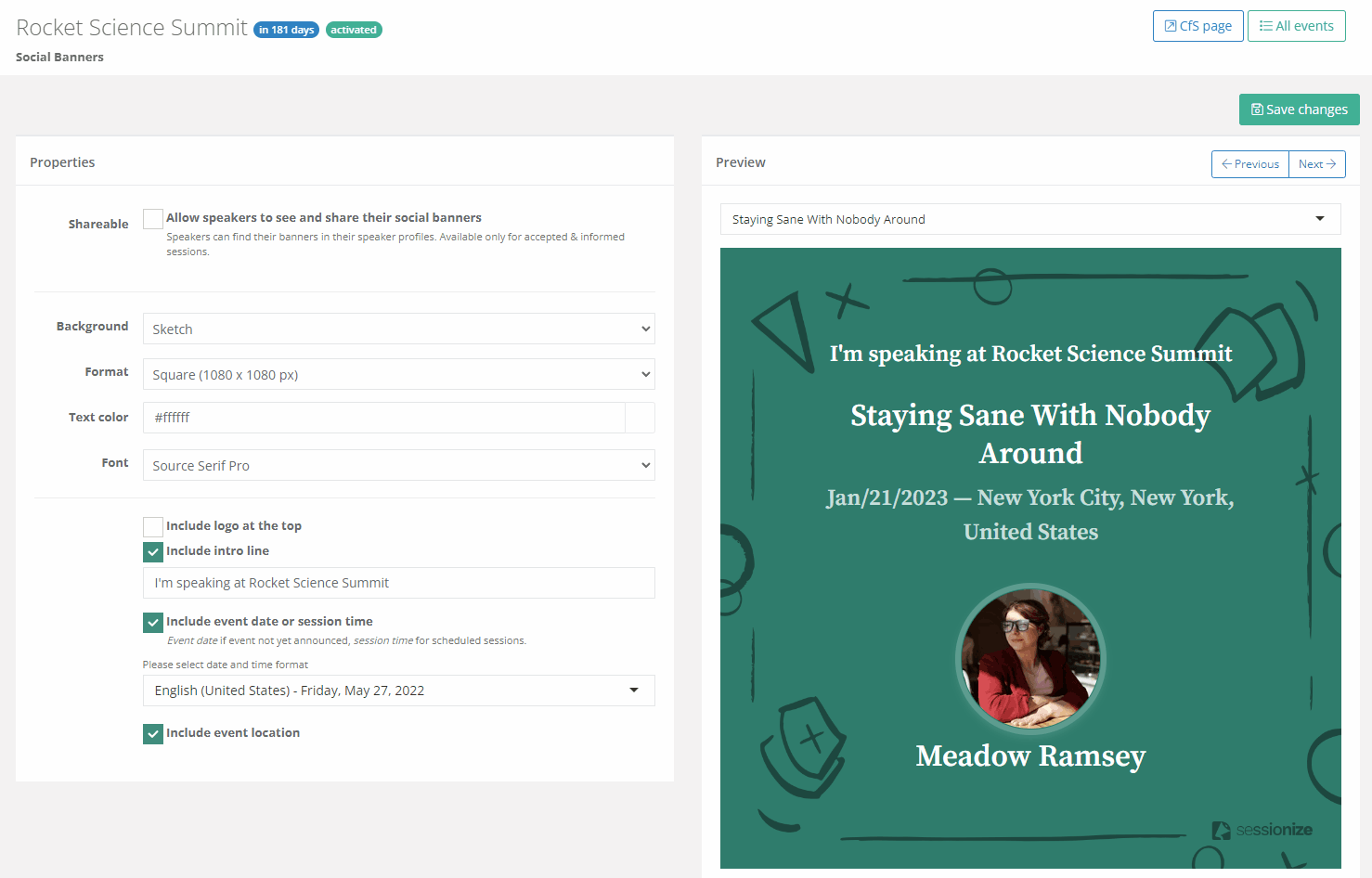Enable the Shareable banners checkbox

click(153, 219)
